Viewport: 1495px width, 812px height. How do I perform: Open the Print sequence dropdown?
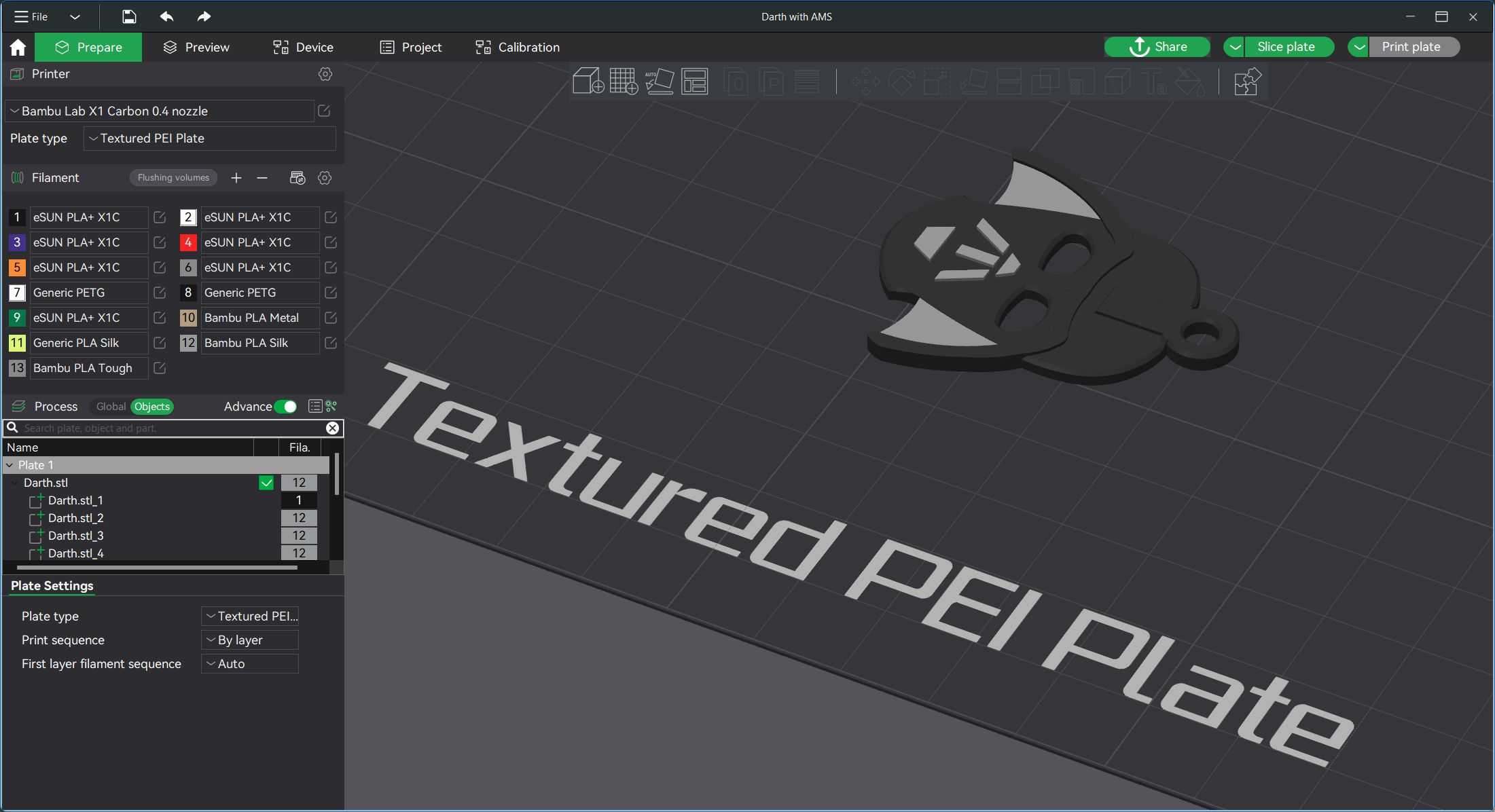pos(250,640)
